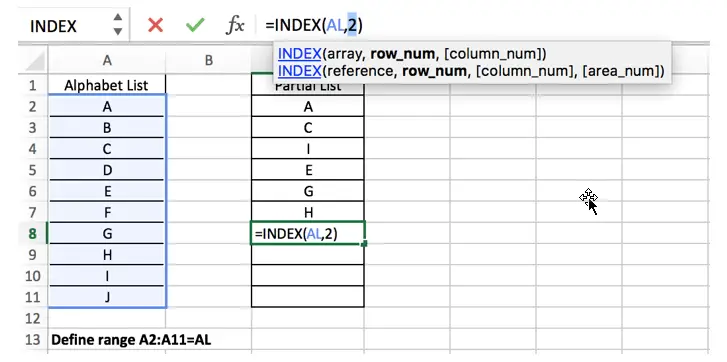The image size is (727, 362).
Task: Select Partial List cell with A
Action: pyautogui.click(x=308, y=107)
